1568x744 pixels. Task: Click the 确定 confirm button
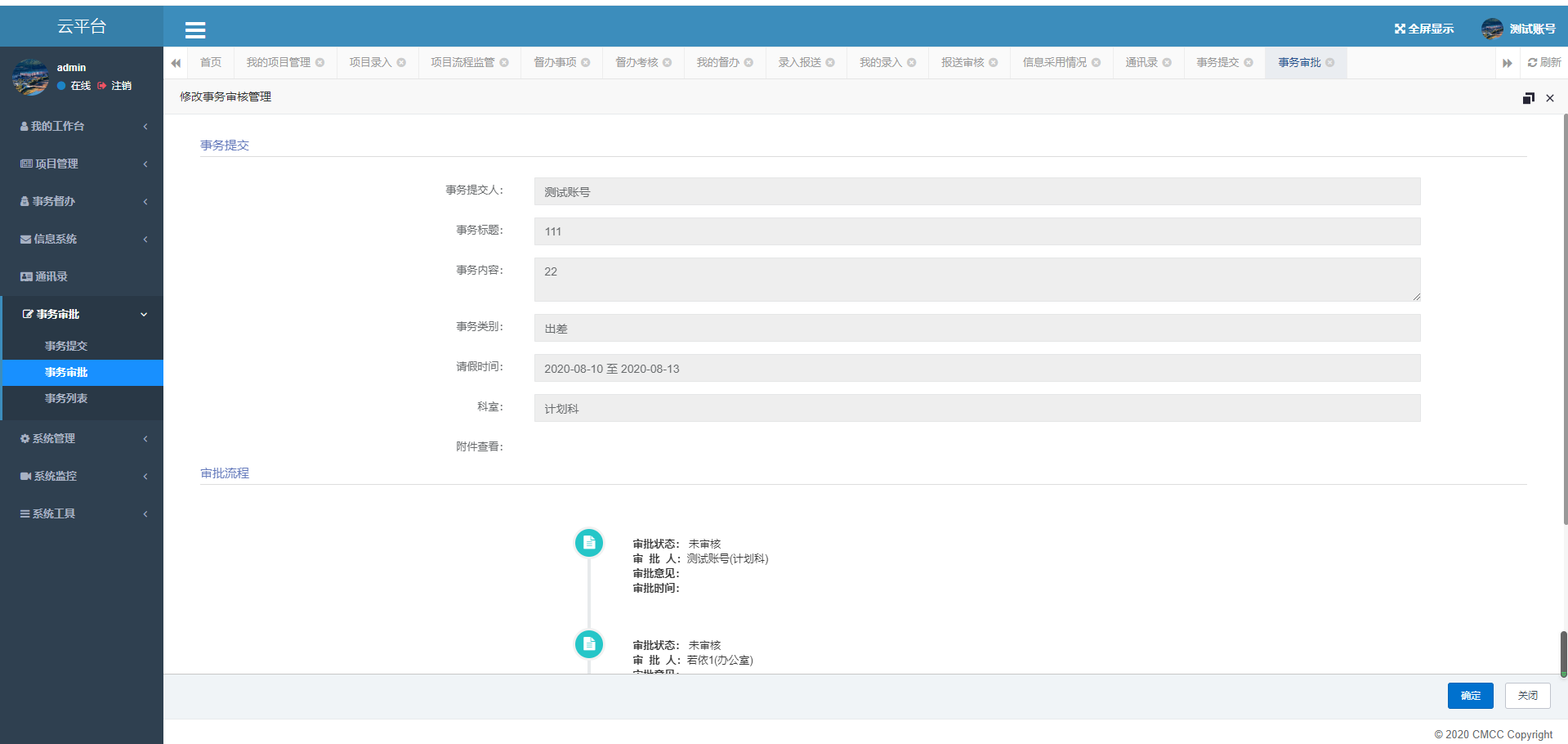pyautogui.click(x=1471, y=696)
